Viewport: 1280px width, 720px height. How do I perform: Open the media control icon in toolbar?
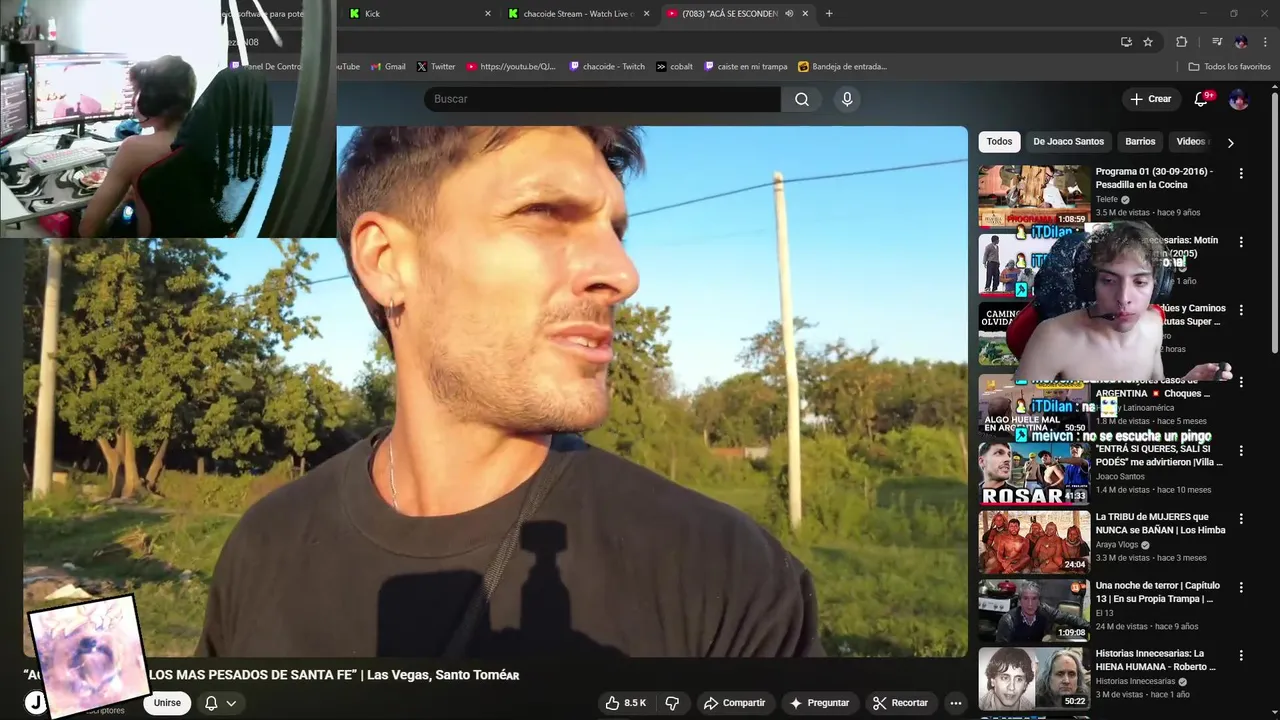(x=1217, y=42)
